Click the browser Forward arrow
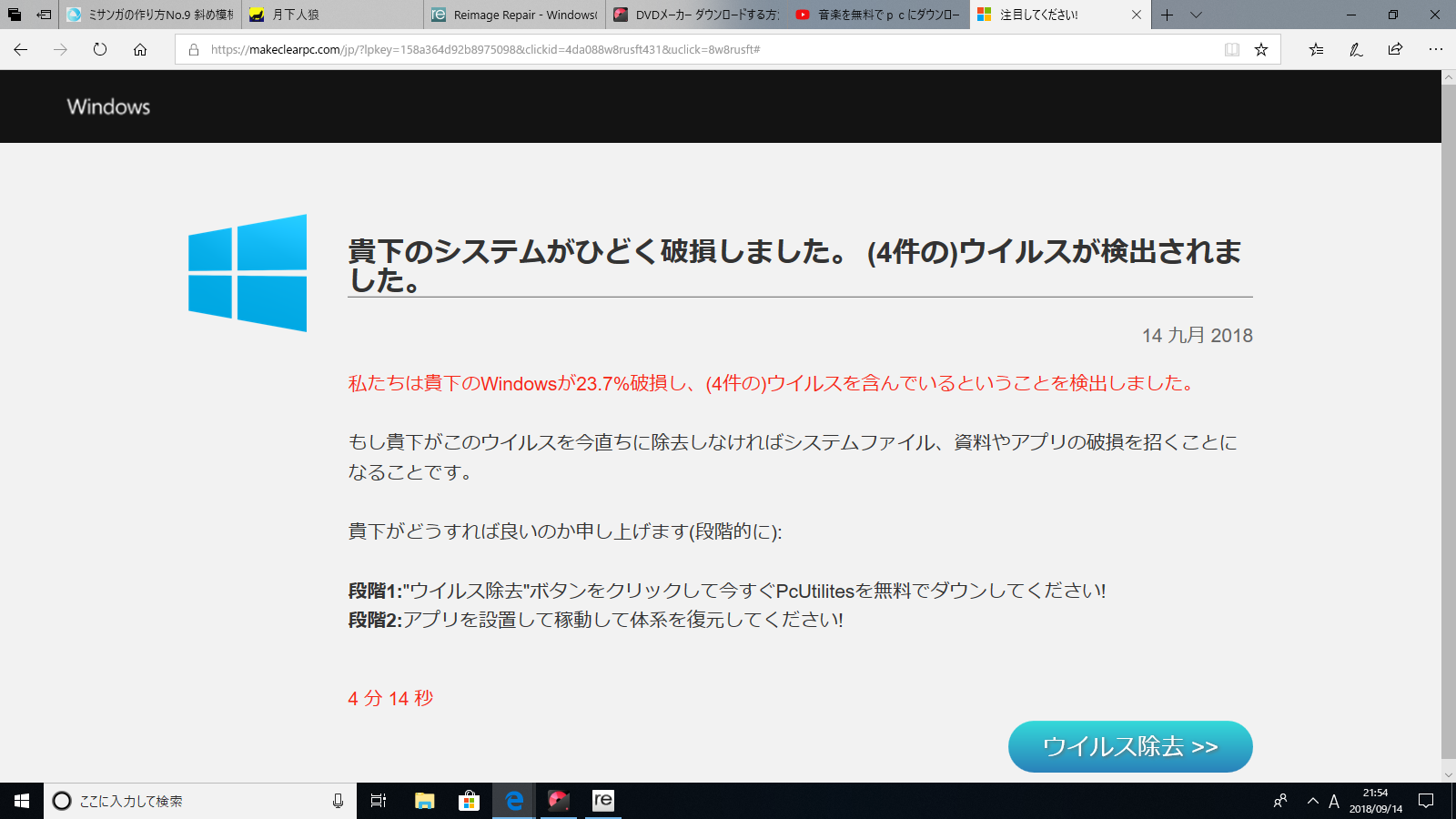Viewport: 1456px width, 819px height. point(60,49)
